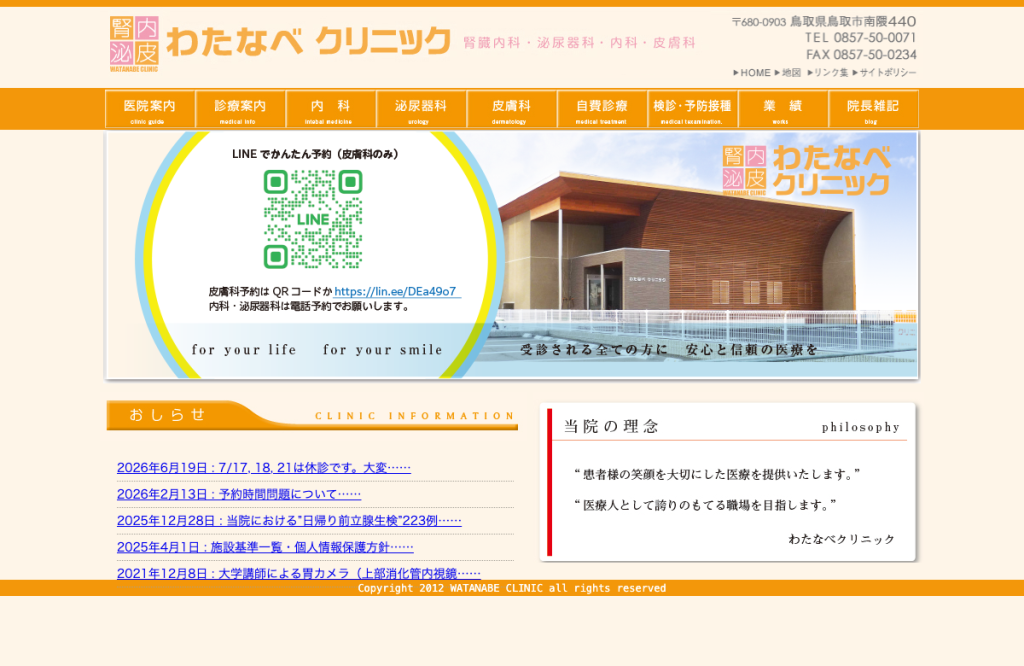Follow the lin.ee LINE reservation URL
The image size is (1024, 666).
click(x=395, y=292)
